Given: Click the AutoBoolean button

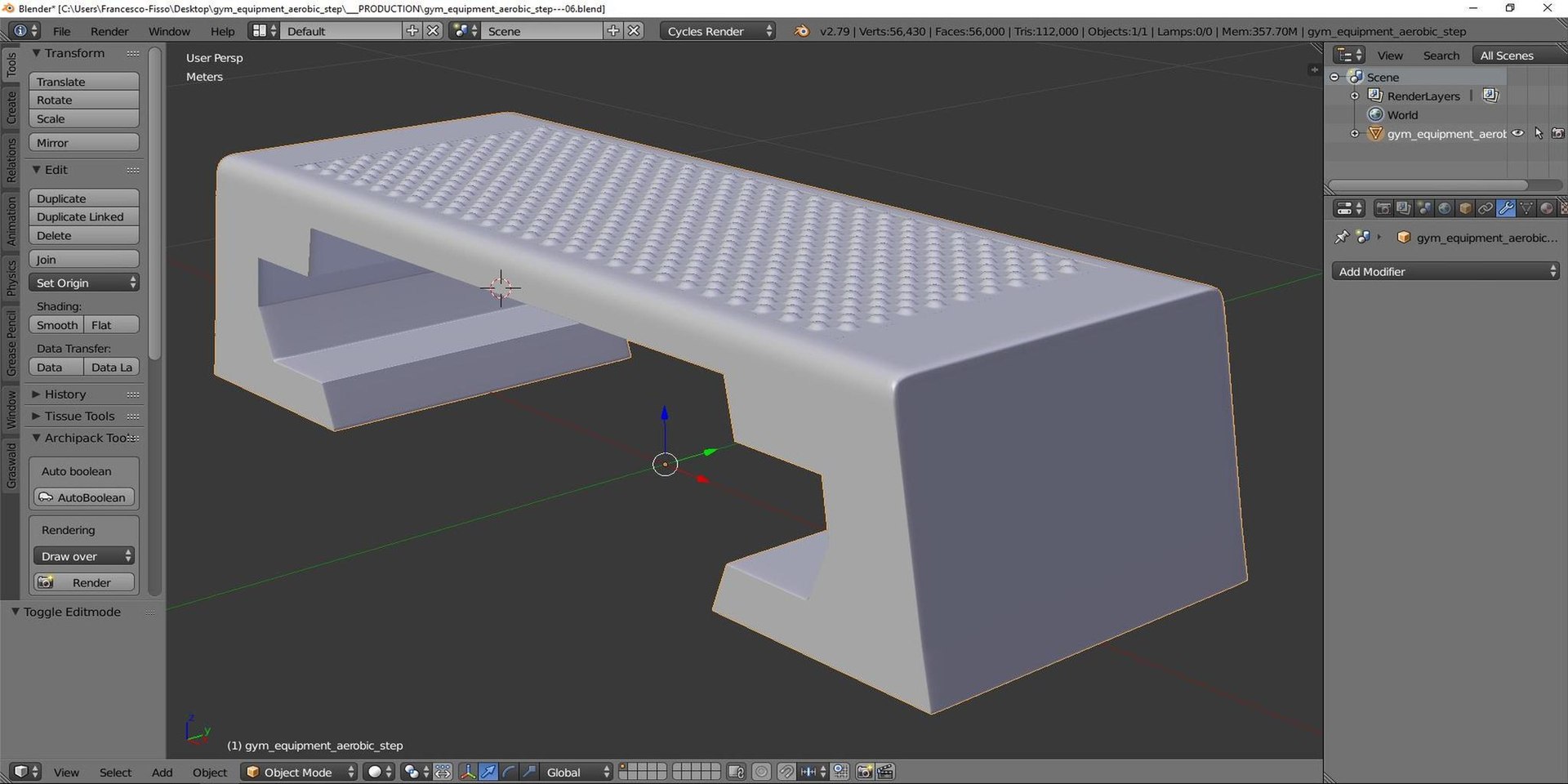Looking at the screenshot, I should pyautogui.click(x=83, y=497).
